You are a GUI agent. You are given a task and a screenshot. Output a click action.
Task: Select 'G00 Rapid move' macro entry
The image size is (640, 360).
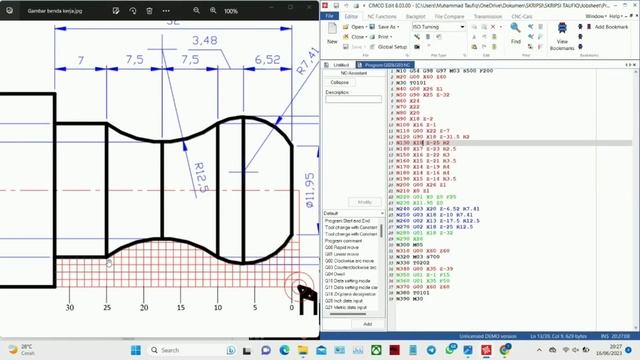click(342, 247)
